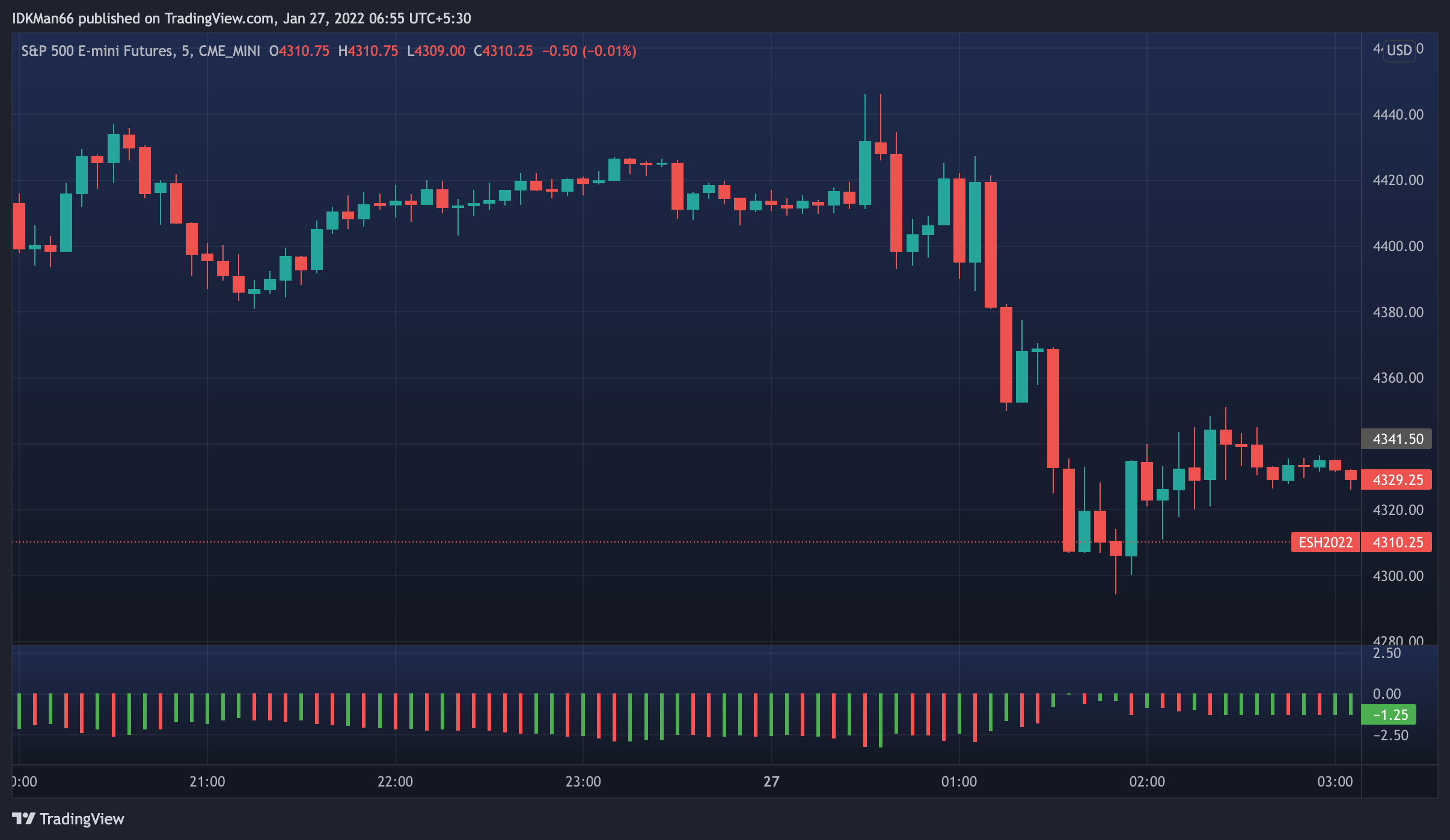Click the 4440.00 price axis label
The height and width of the screenshot is (840, 1450).
coord(1398,115)
